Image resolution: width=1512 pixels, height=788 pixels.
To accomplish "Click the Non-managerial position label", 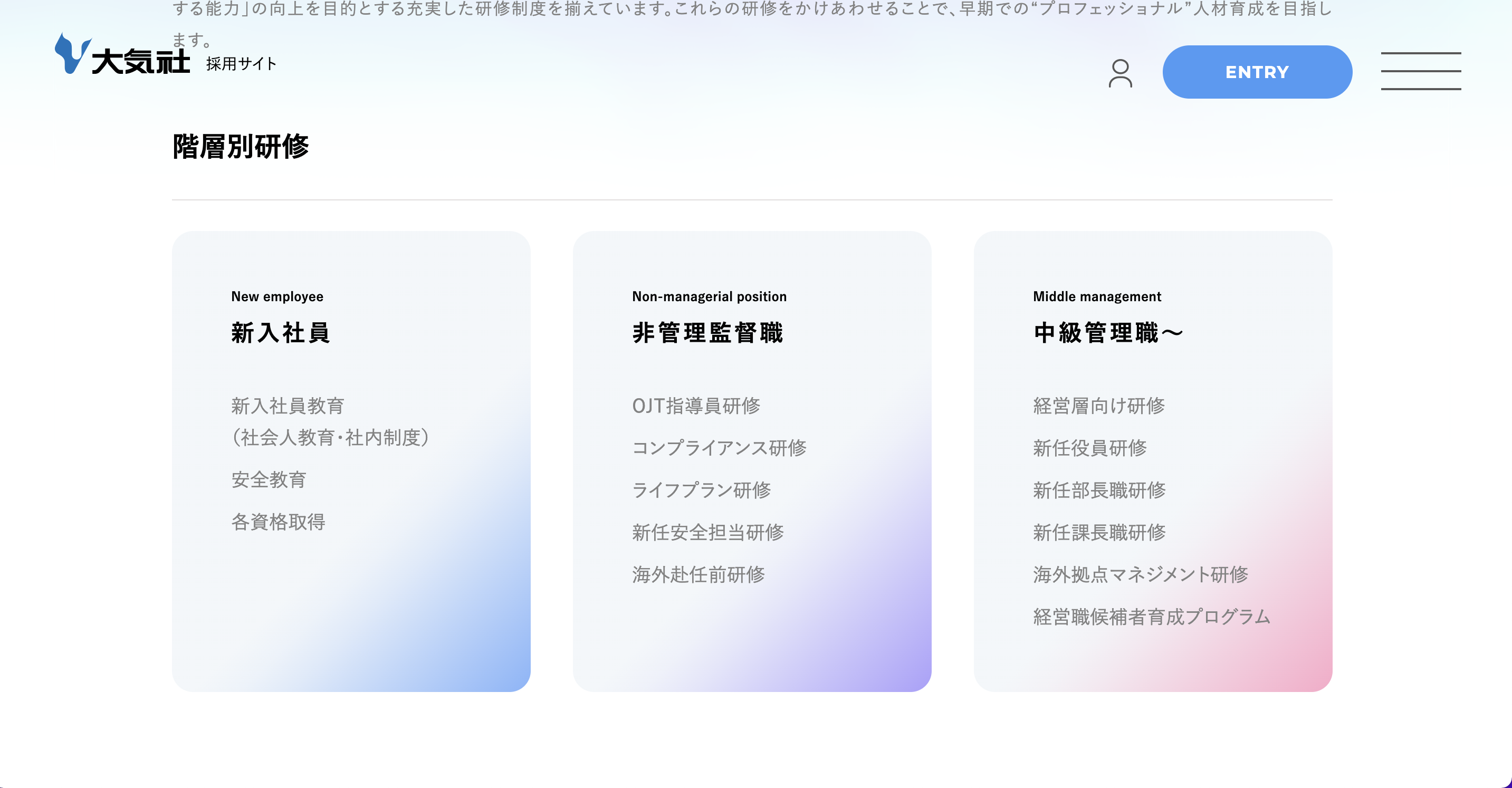I will point(709,296).
